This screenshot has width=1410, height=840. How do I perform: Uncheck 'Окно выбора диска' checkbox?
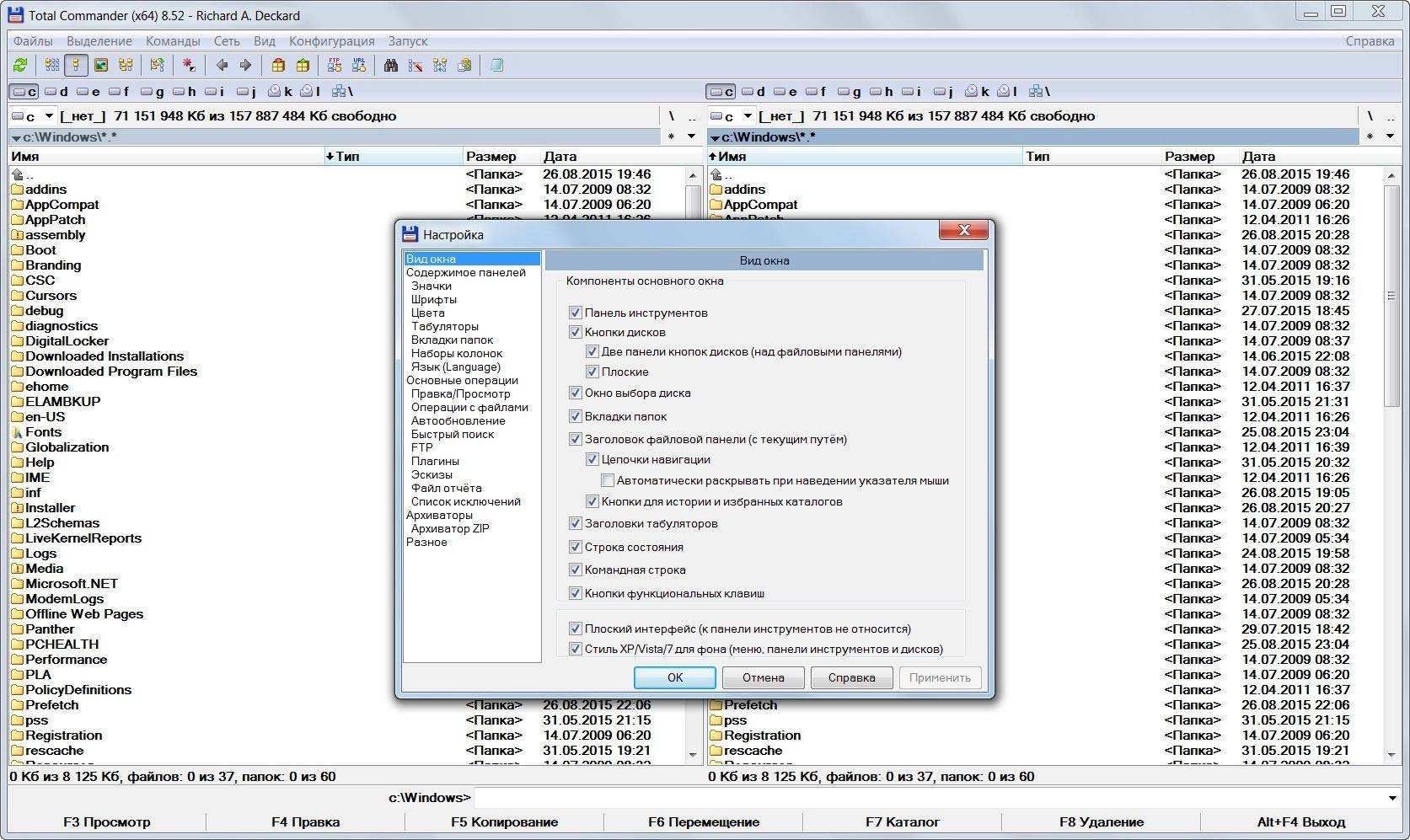point(576,393)
